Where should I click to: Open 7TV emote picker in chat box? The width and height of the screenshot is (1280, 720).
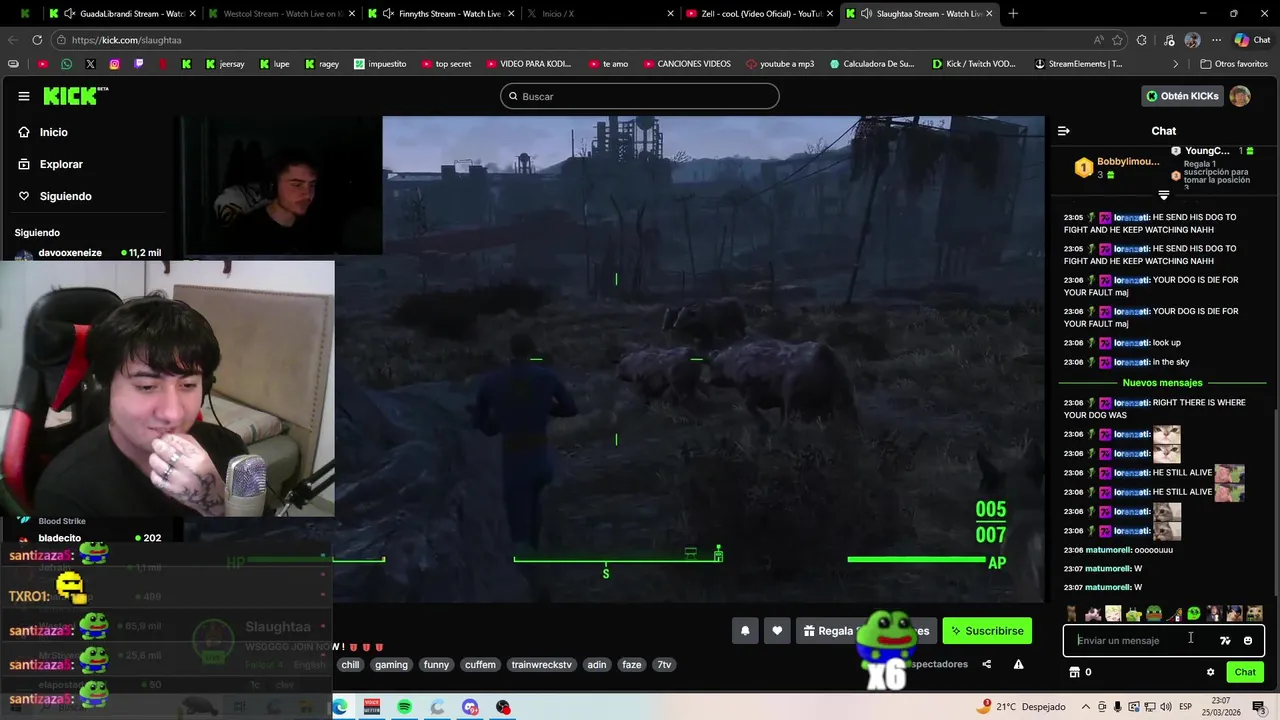point(1225,641)
